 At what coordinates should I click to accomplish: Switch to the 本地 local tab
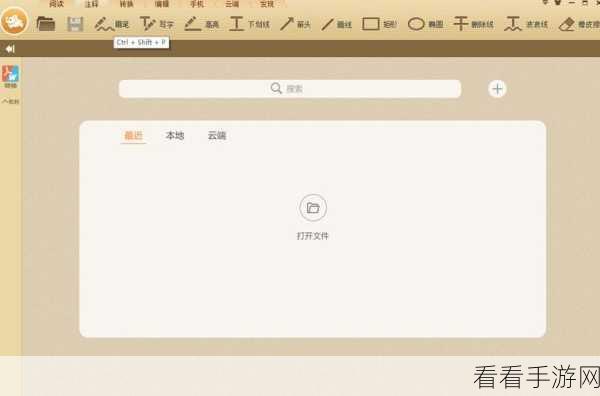click(x=175, y=135)
